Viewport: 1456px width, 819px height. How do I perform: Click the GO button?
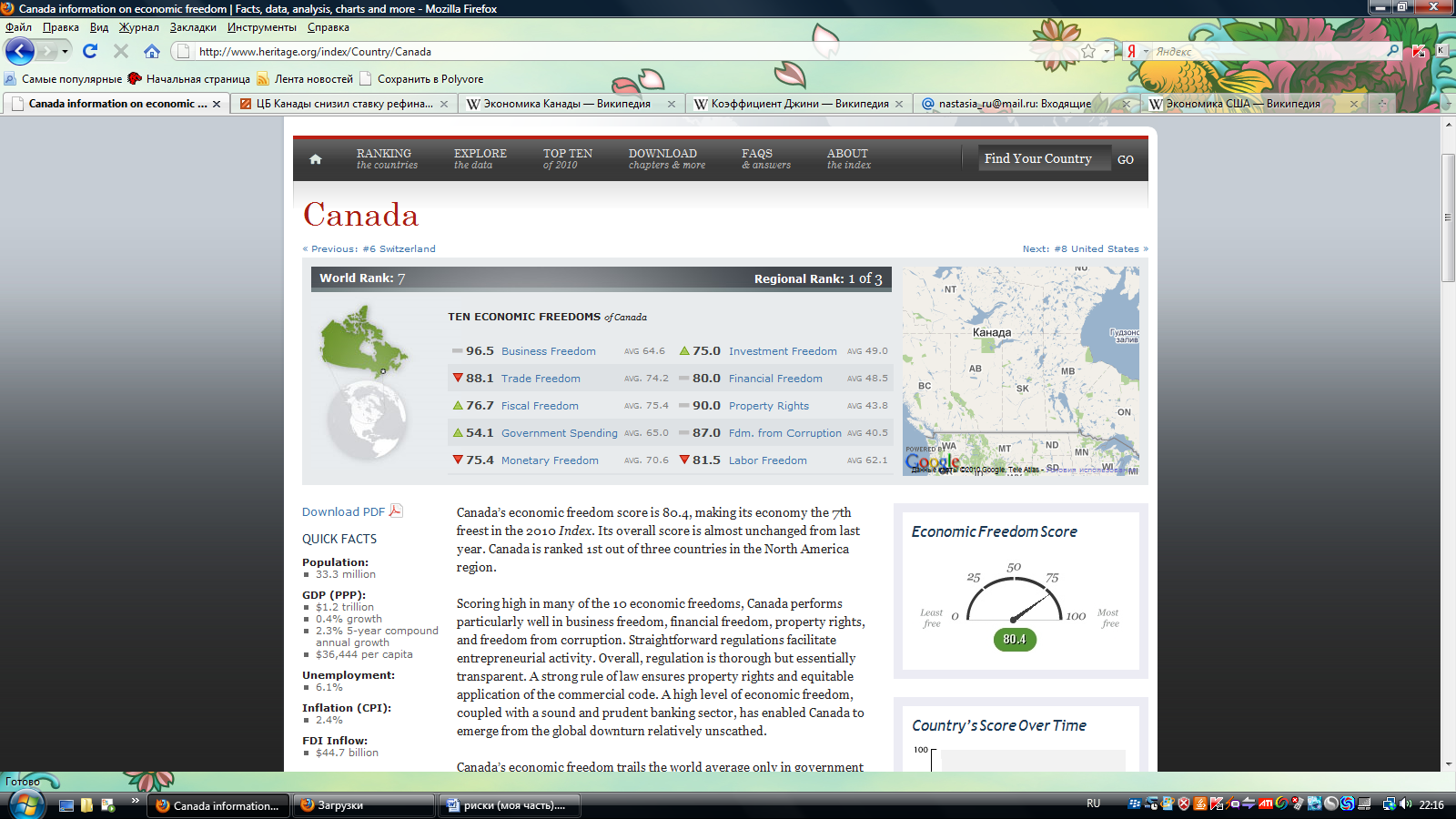(x=1126, y=159)
